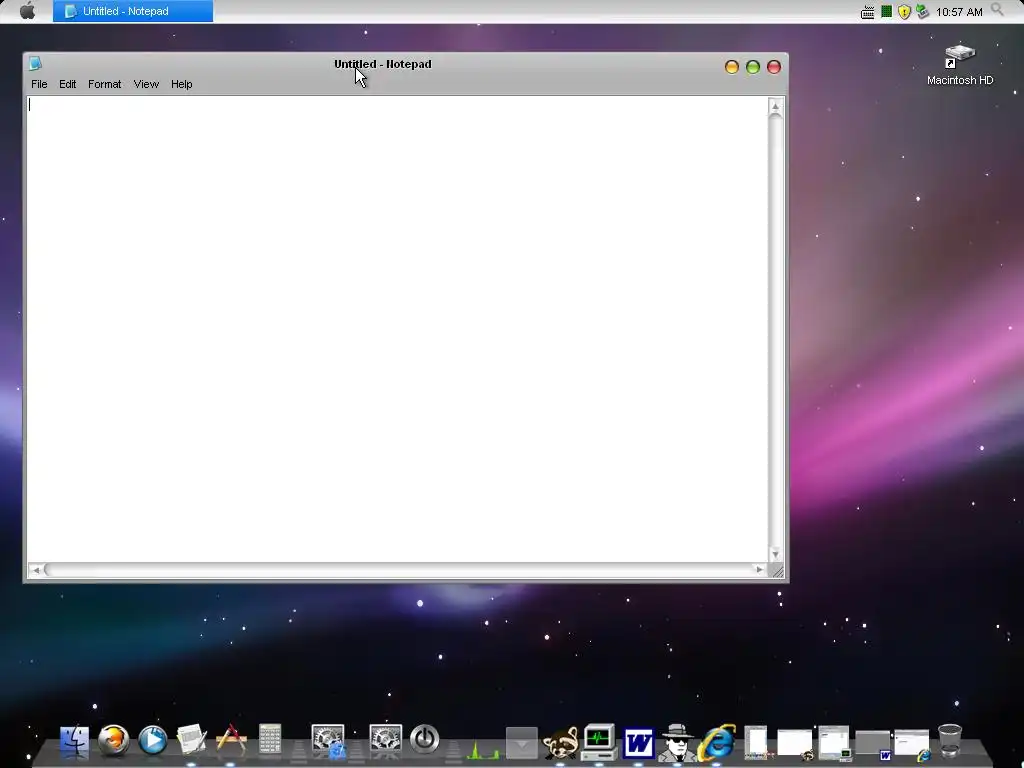
Task: Open the Applications dock icon
Action: (x=231, y=739)
